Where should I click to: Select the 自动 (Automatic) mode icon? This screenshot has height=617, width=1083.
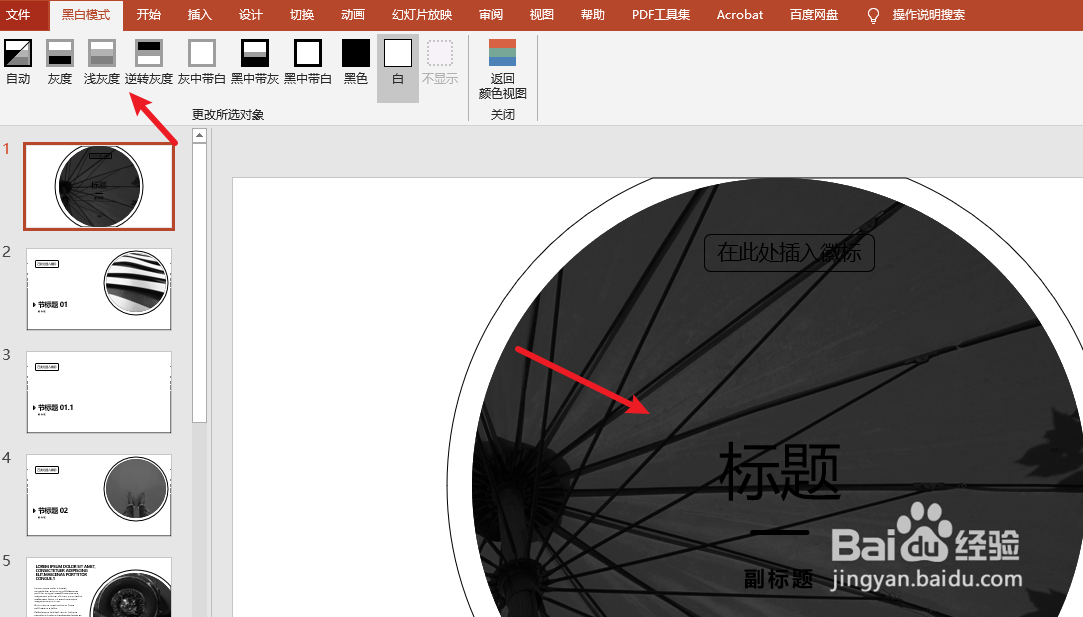coord(18,63)
